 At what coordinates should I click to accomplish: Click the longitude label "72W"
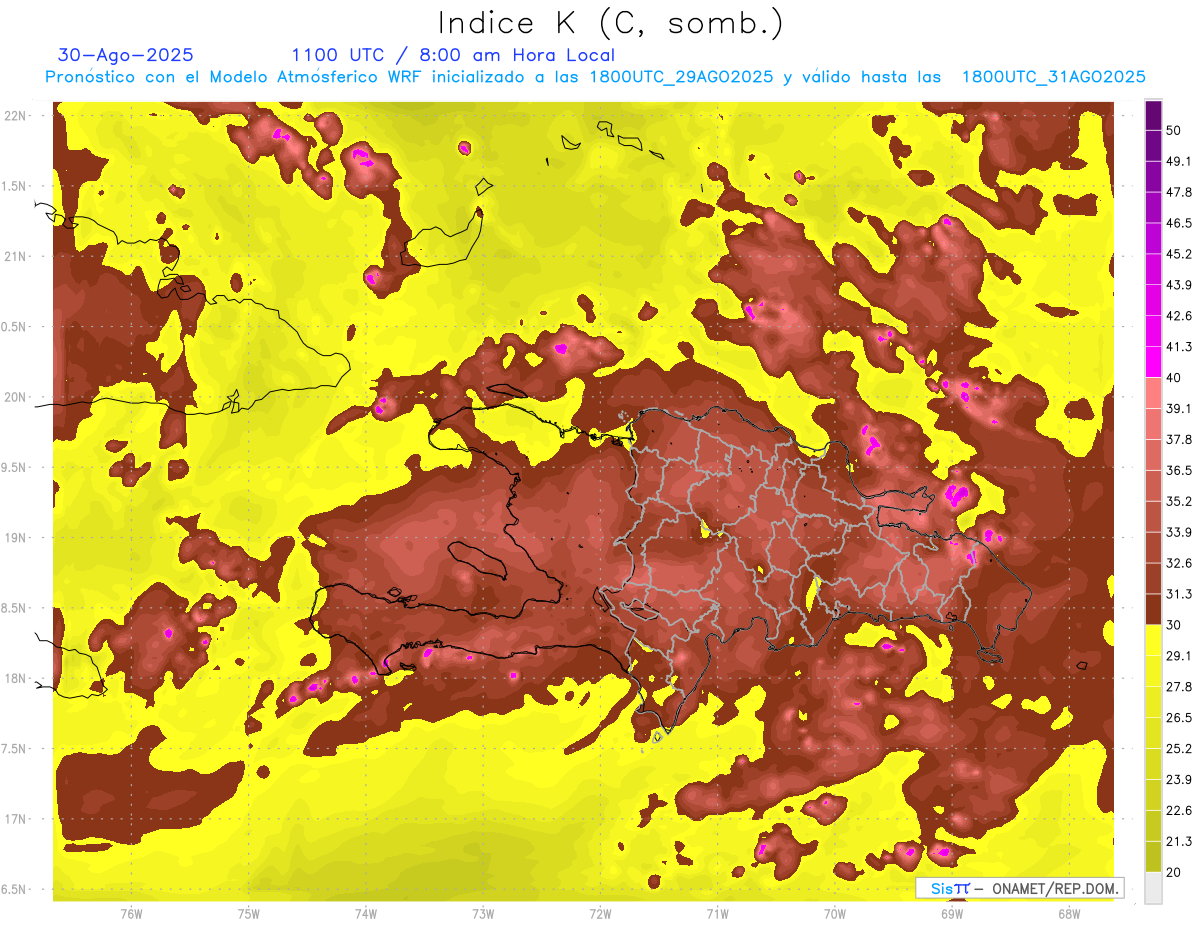tap(600, 913)
